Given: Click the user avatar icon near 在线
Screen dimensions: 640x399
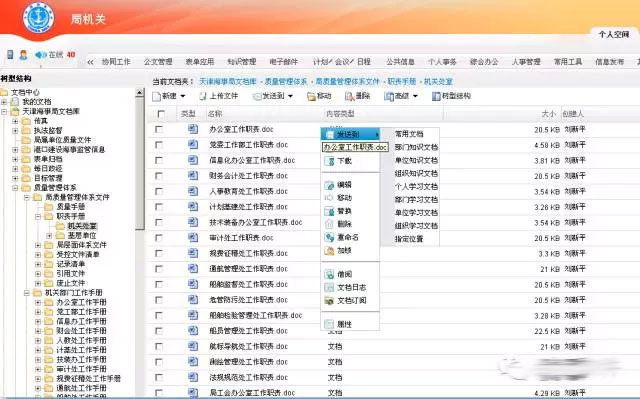Looking at the screenshot, I should [x=23, y=54].
